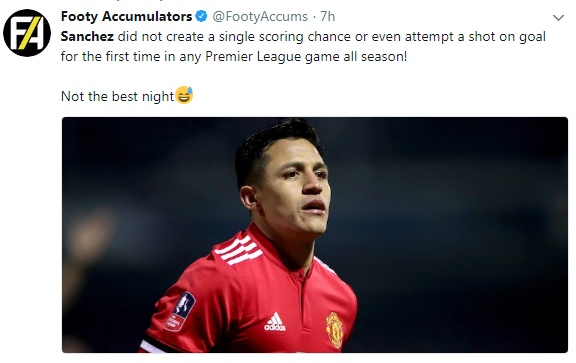The image size is (576, 363).
Task: Expand the tweet options chevron
Action: (558, 18)
